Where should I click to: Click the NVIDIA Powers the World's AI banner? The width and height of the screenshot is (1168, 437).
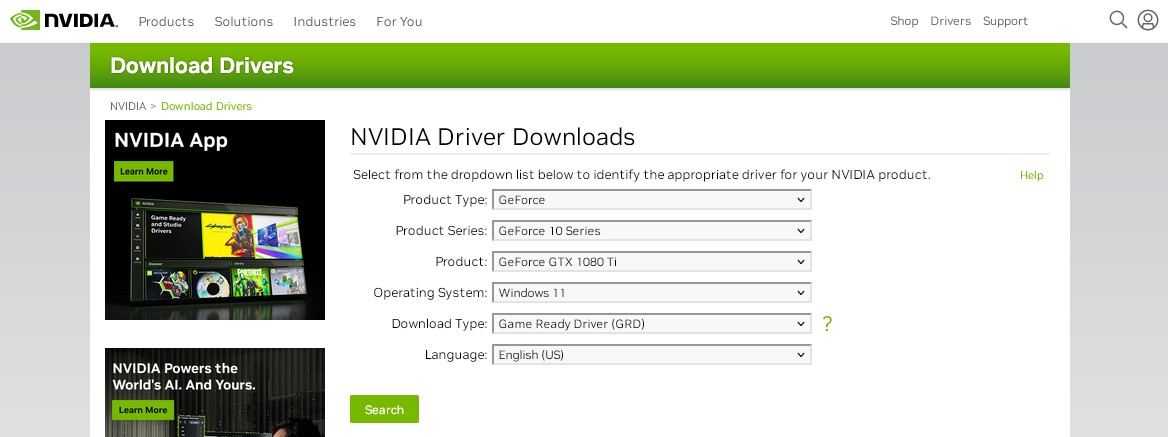point(215,392)
